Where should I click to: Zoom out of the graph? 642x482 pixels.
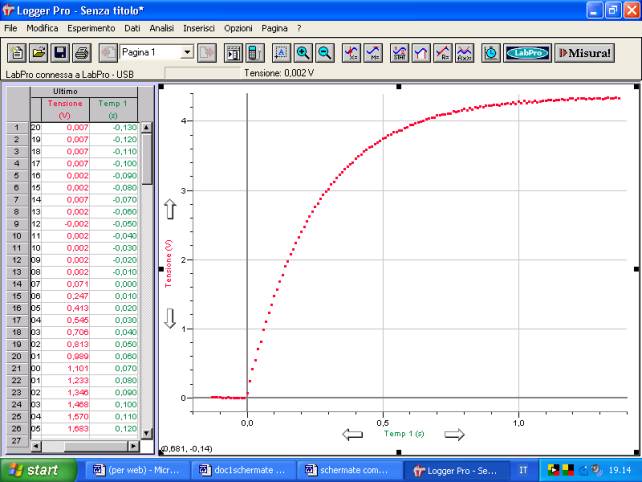click(324, 52)
